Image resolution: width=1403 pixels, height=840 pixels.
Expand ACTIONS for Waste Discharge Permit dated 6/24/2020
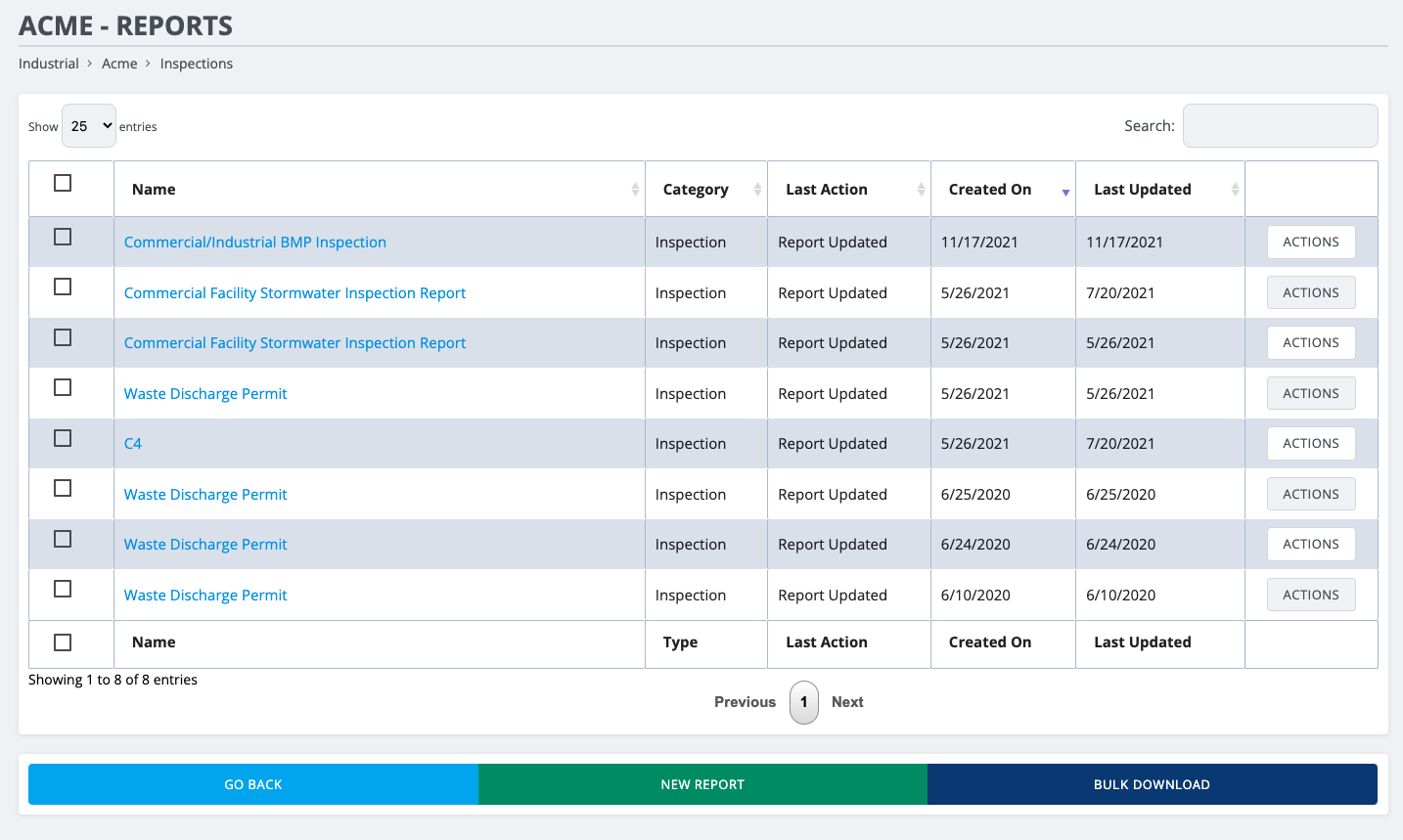pyautogui.click(x=1311, y=545)
